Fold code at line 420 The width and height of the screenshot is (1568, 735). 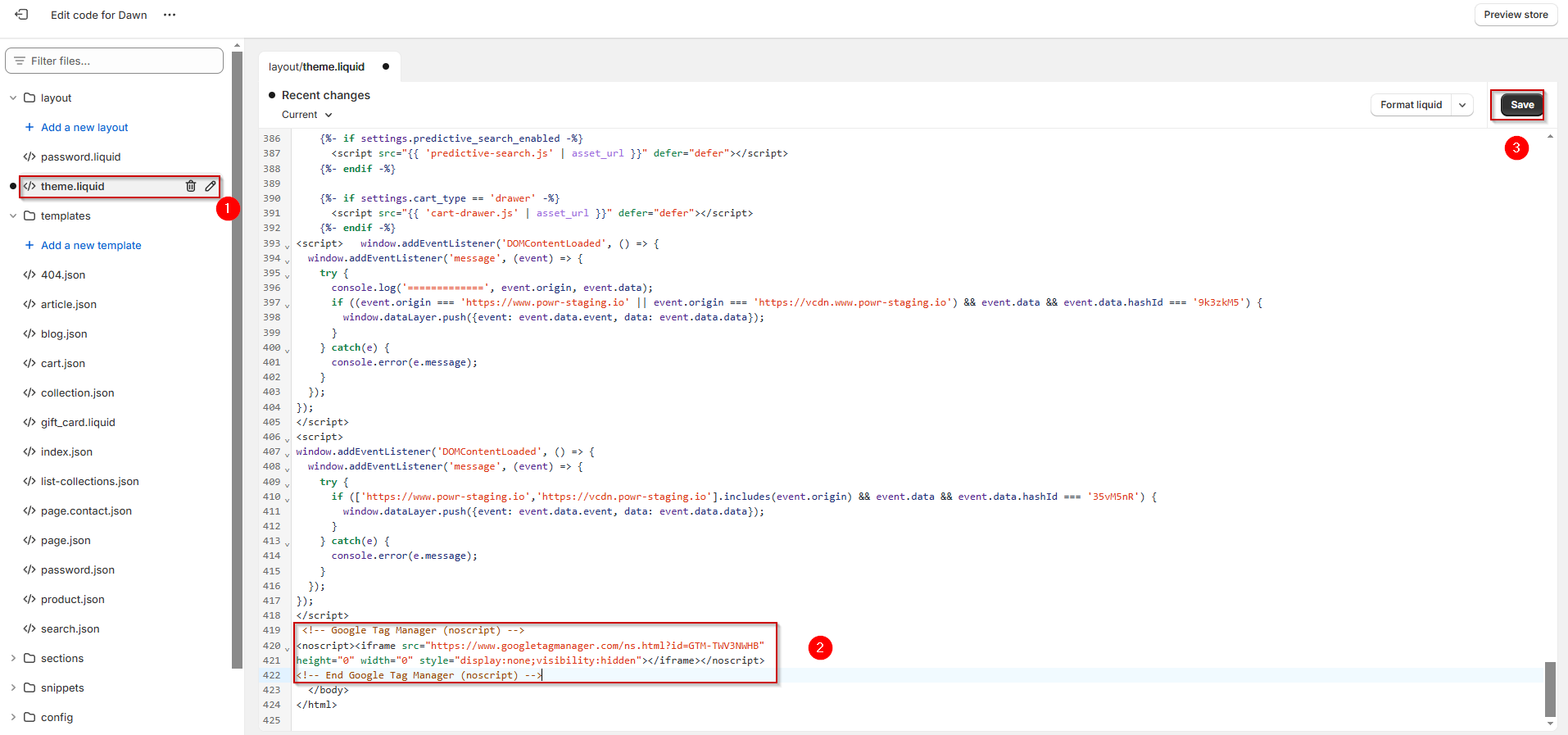tap(288, 647)
